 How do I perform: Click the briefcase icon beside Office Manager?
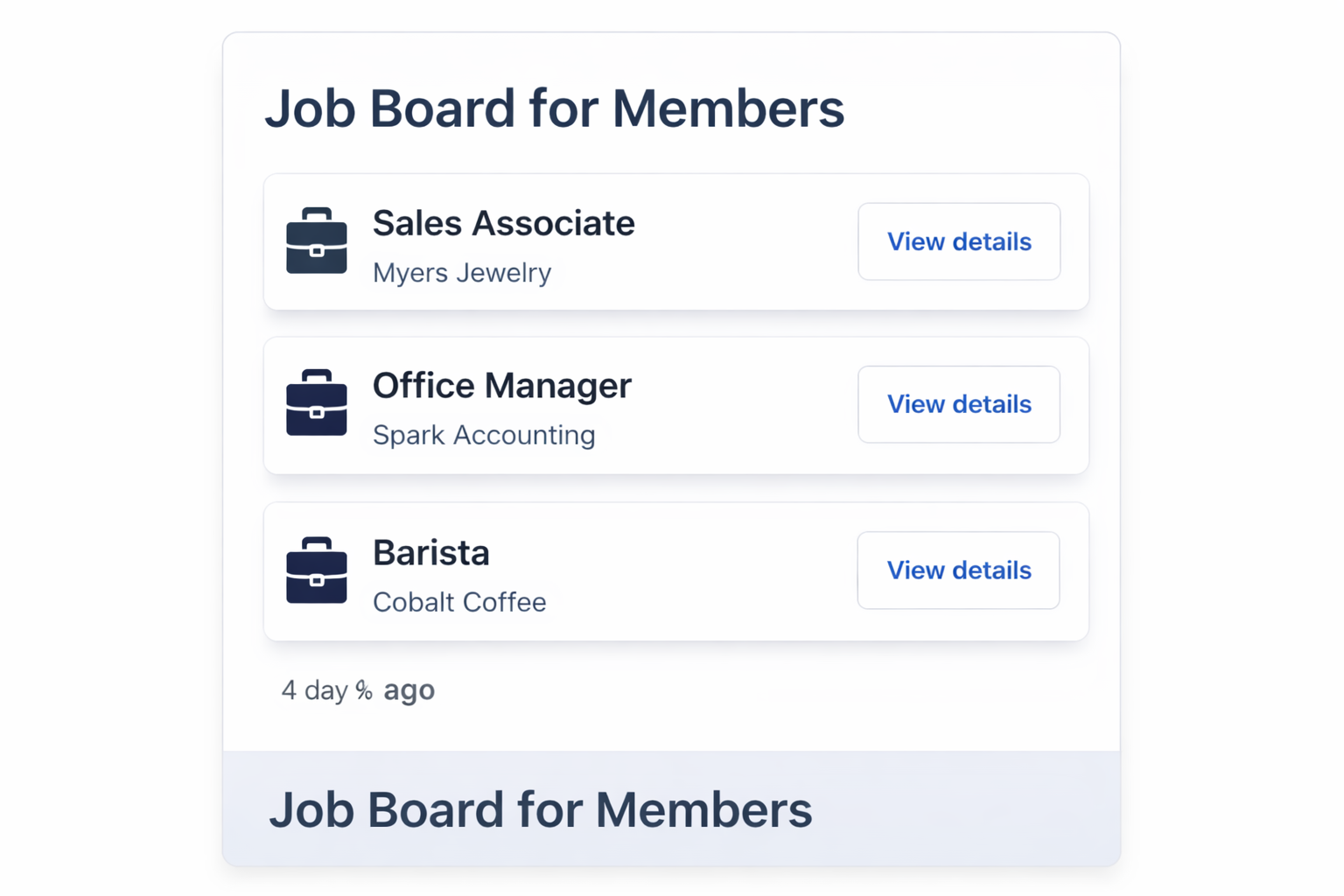click(317, 404)
